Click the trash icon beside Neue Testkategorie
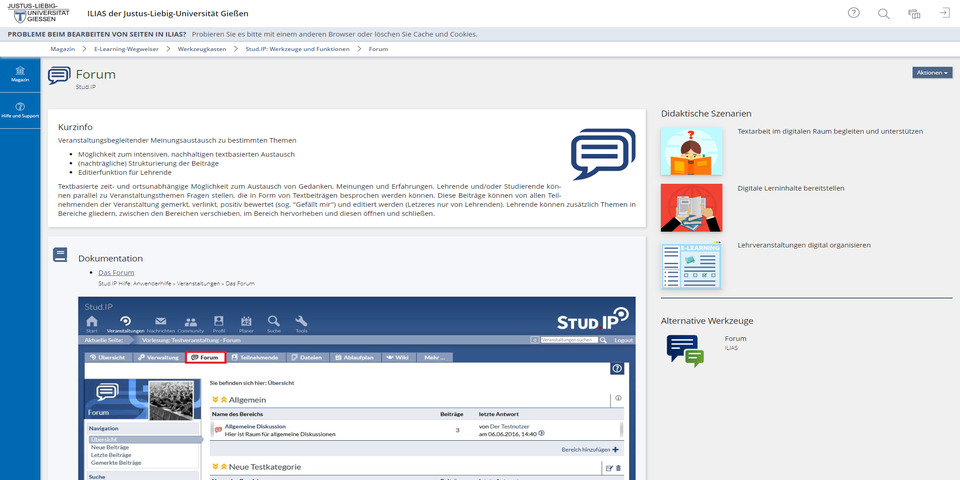Image resolution: width=960 pixels, height=480 pixels. [x=618, y=468]
